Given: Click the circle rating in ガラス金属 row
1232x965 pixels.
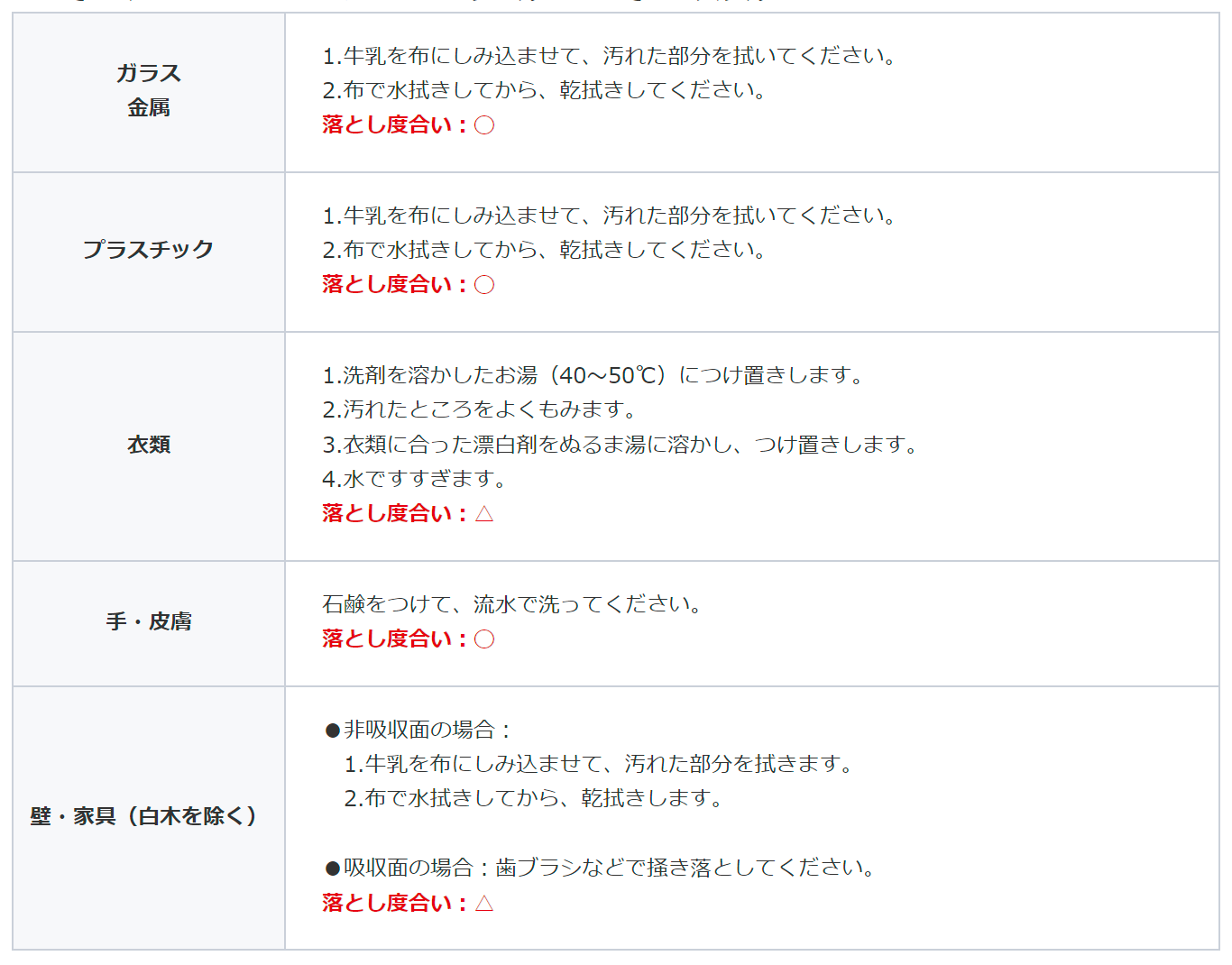Looking at the screenshot, I should (484, 125).
